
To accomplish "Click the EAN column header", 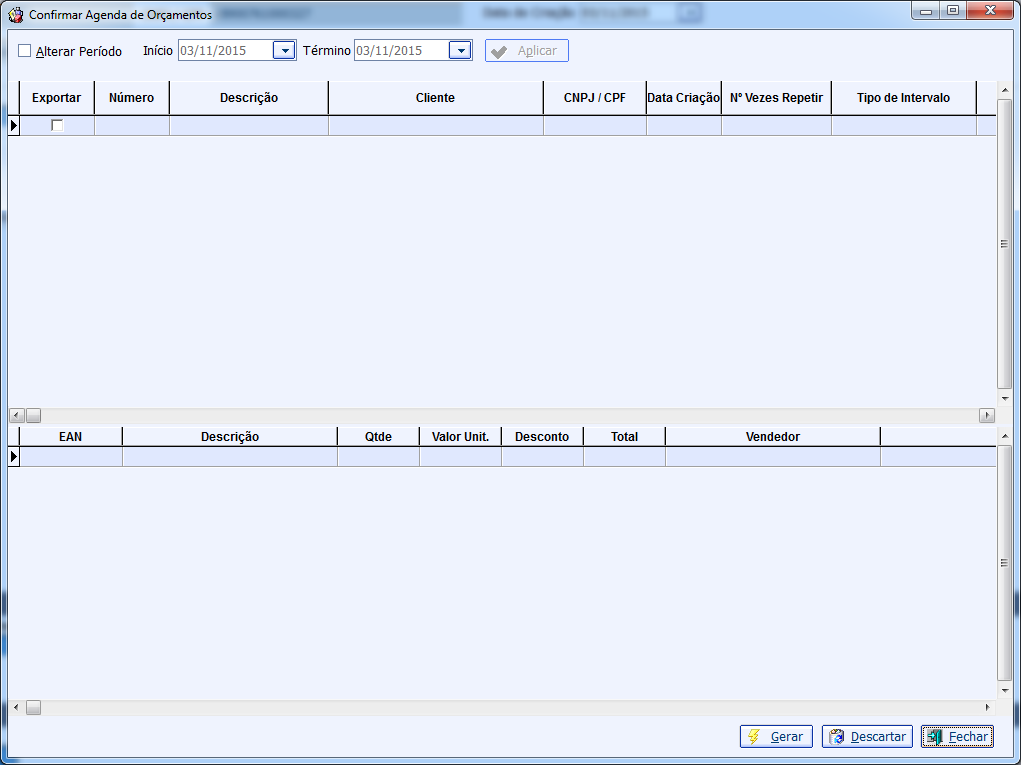I will 70,436.
